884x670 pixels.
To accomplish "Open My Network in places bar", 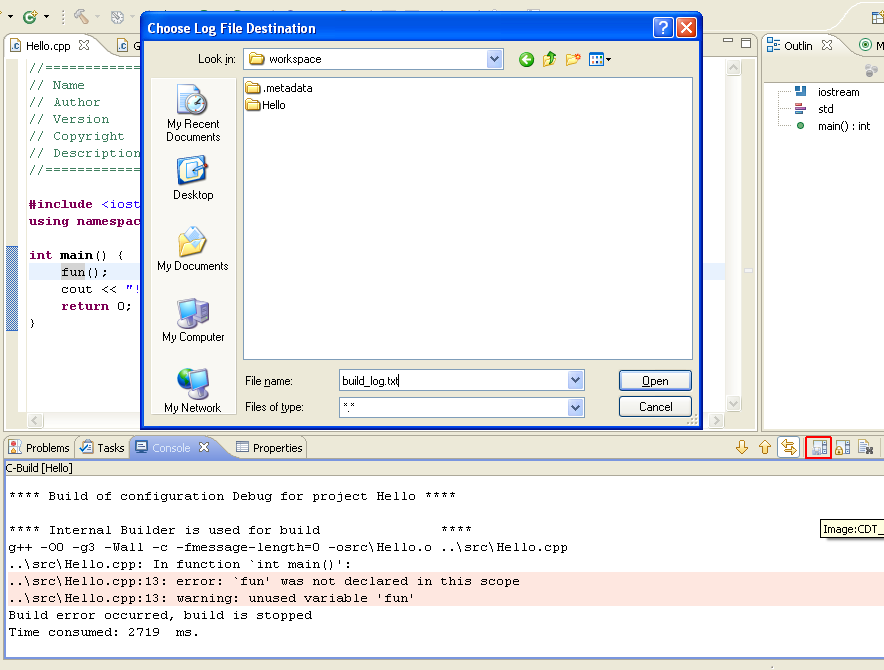I will point(193,391).
